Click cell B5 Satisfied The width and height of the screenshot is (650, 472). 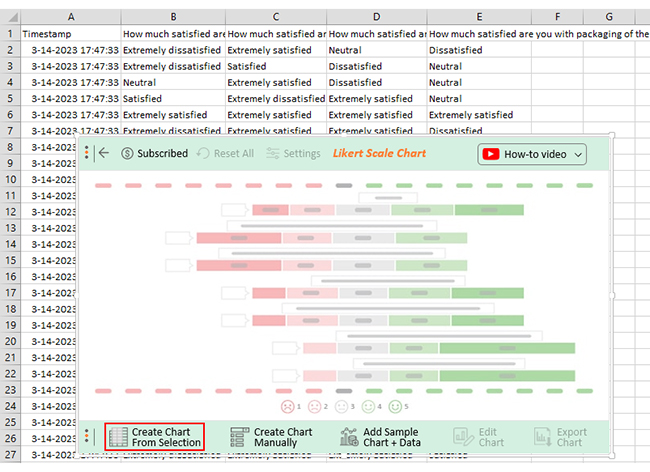pos(173,99)
